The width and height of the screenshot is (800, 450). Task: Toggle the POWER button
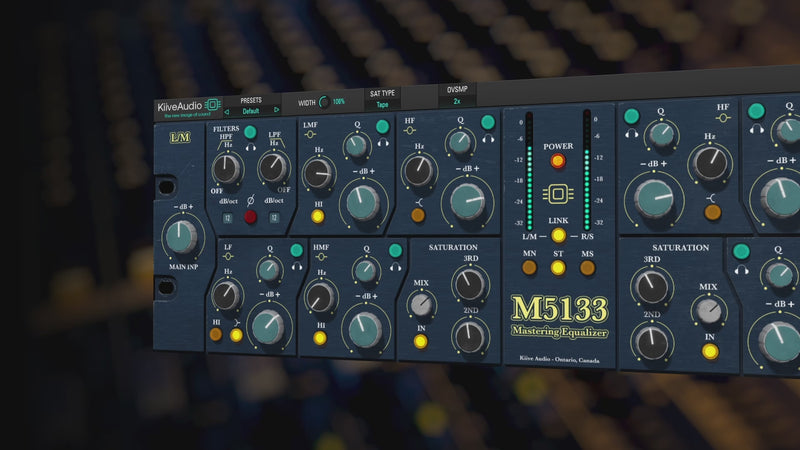pyautogui.click(x=558, y=161)
